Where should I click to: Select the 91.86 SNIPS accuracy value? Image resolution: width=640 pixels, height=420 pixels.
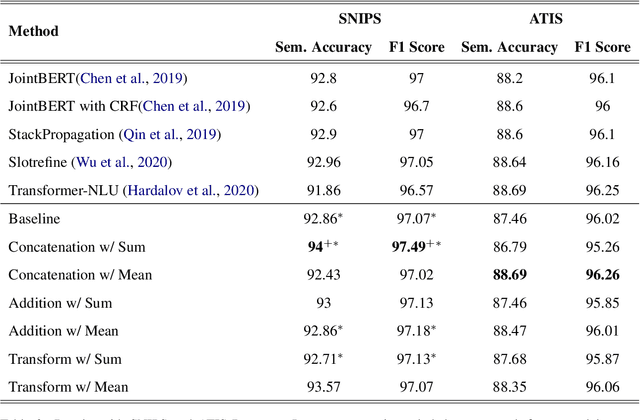tap(316, 189)
